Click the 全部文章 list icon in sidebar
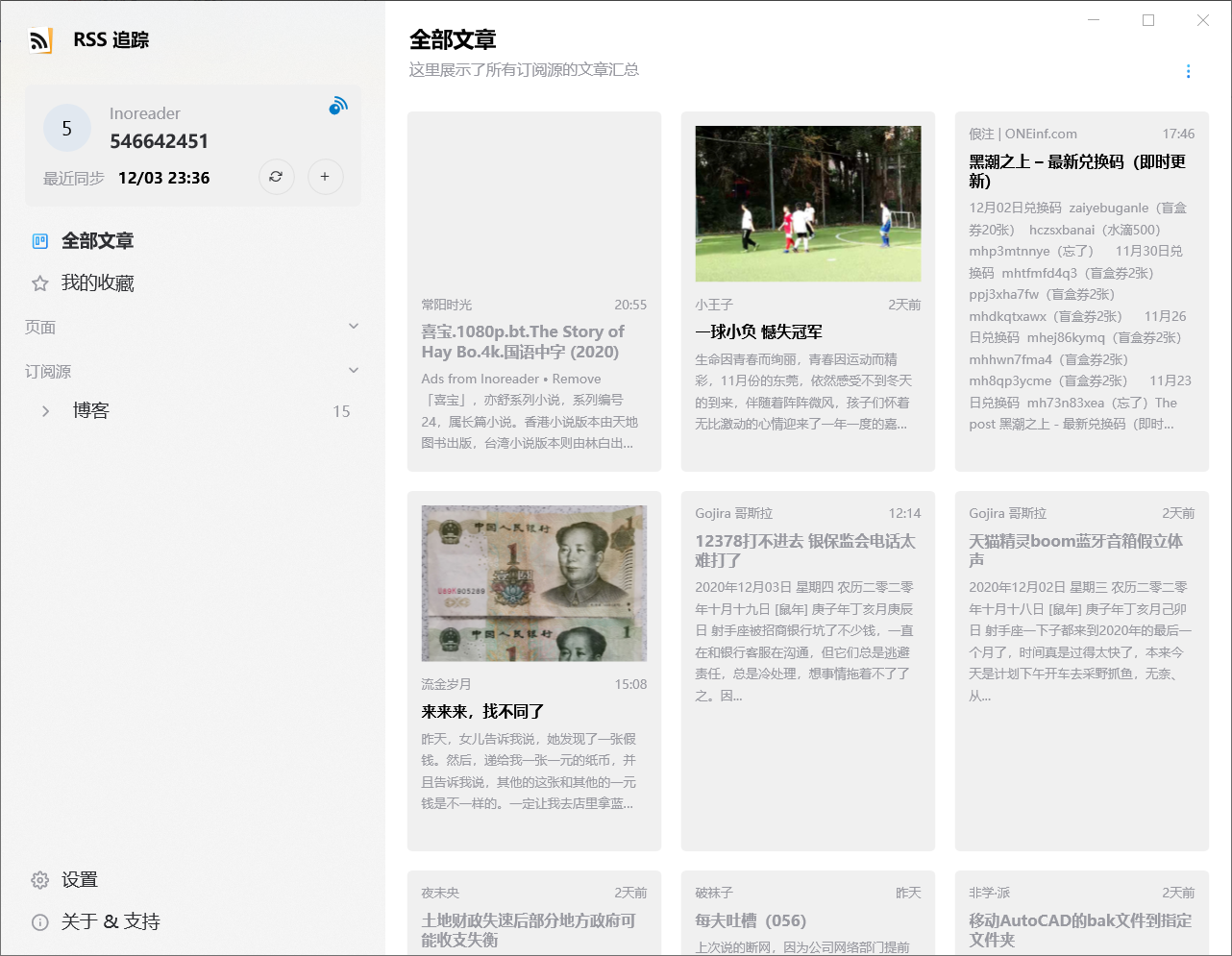 [x=40, y=241]
